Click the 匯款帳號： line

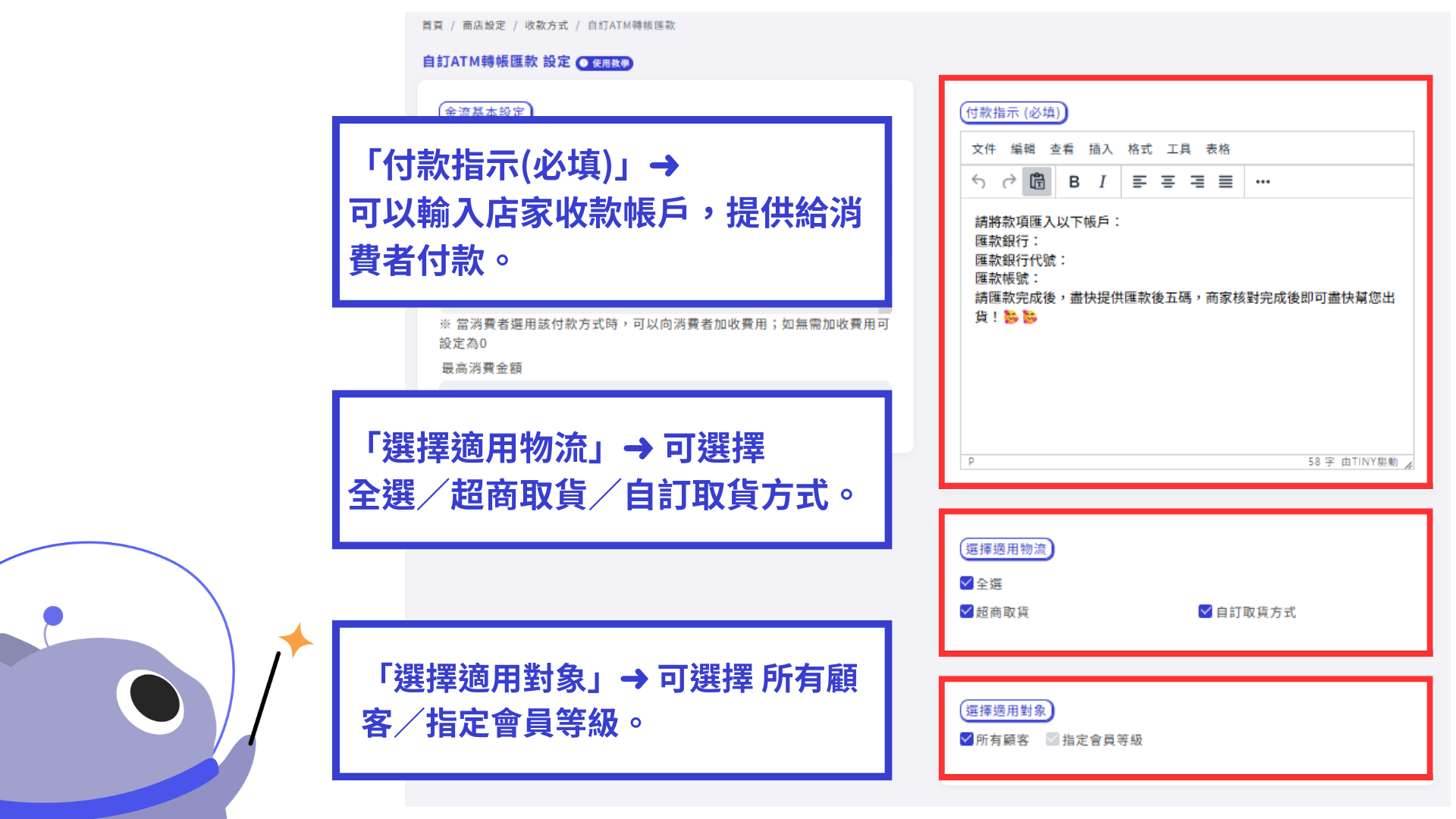point(1008,279)
